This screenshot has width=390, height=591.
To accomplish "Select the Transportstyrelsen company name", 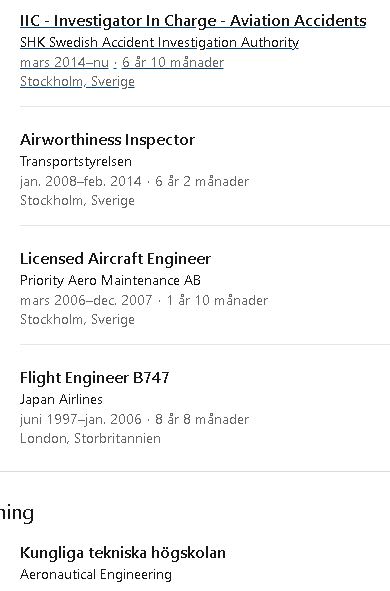I will (76, 162).
